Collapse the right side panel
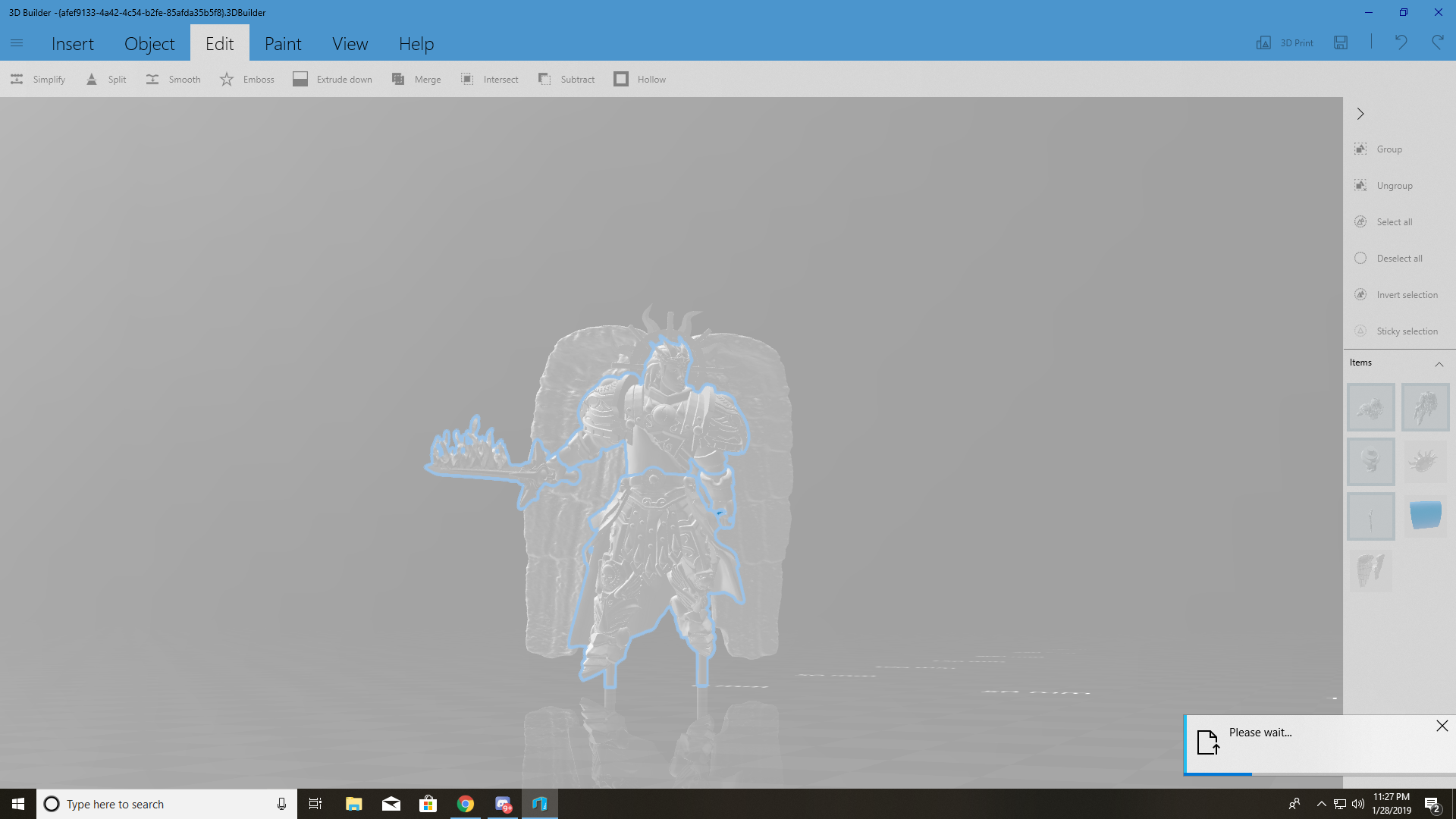This screenshot has width=1456, height=819. (1360, 114)
